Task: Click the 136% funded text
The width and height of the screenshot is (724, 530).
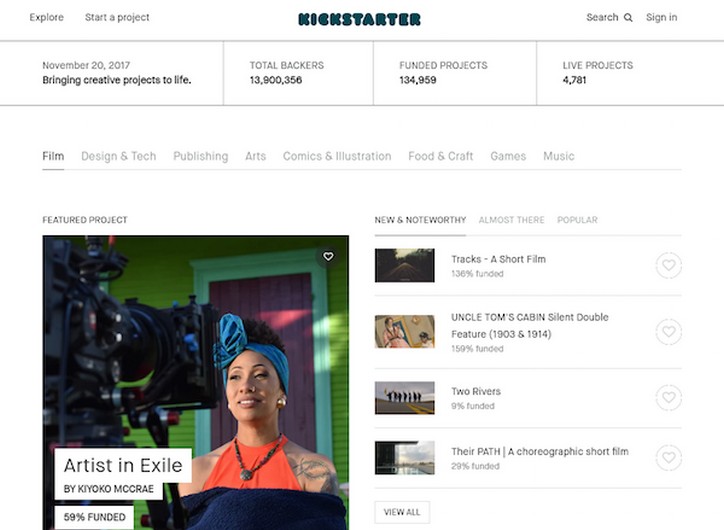Action: (x=477, y=274)
